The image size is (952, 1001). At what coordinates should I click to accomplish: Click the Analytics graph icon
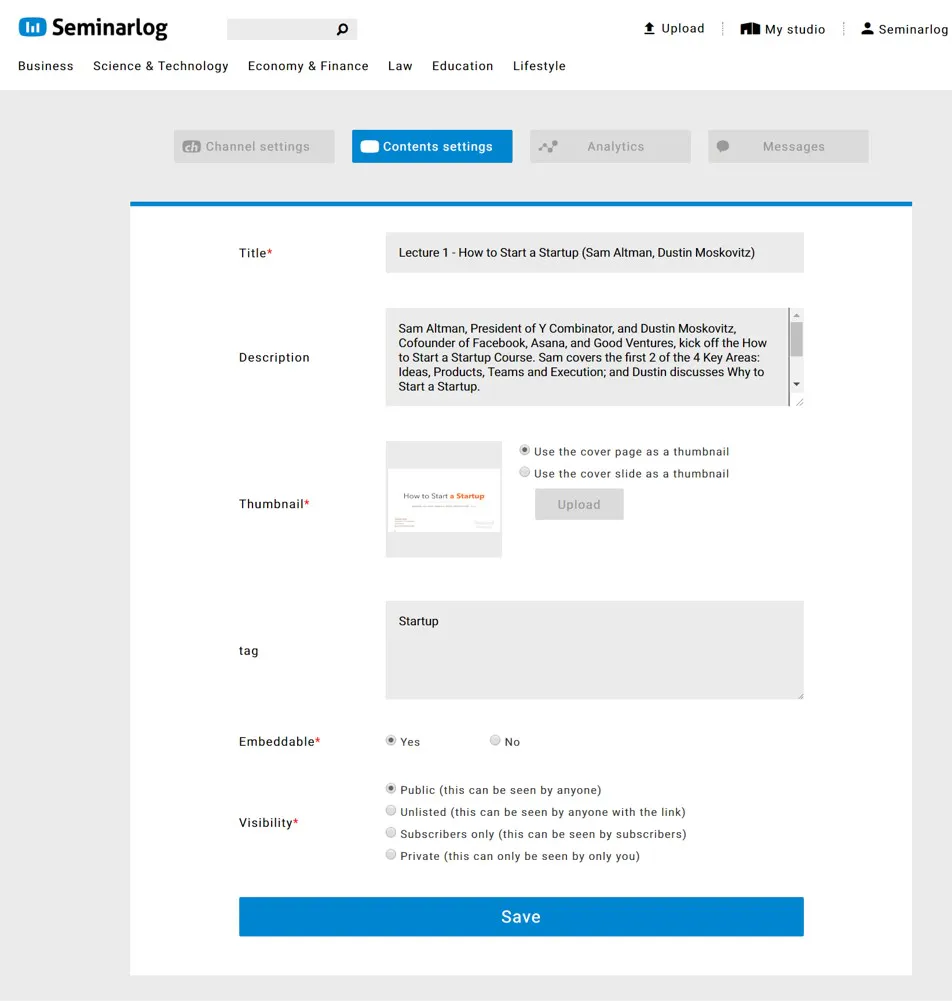pos(548,147)
